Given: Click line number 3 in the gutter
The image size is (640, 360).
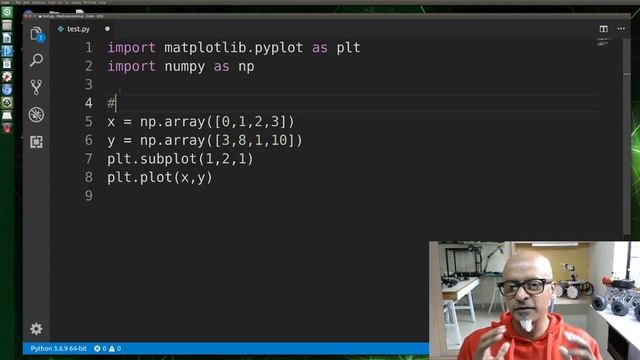Looking at the screenshot, I should [x=89, y=84].
